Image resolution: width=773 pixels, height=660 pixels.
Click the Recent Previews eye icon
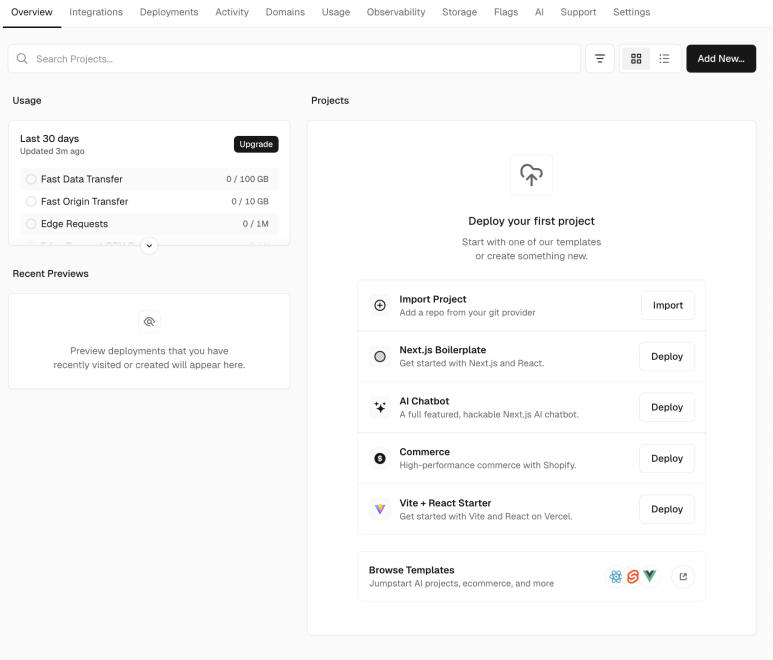coord(149,322)
